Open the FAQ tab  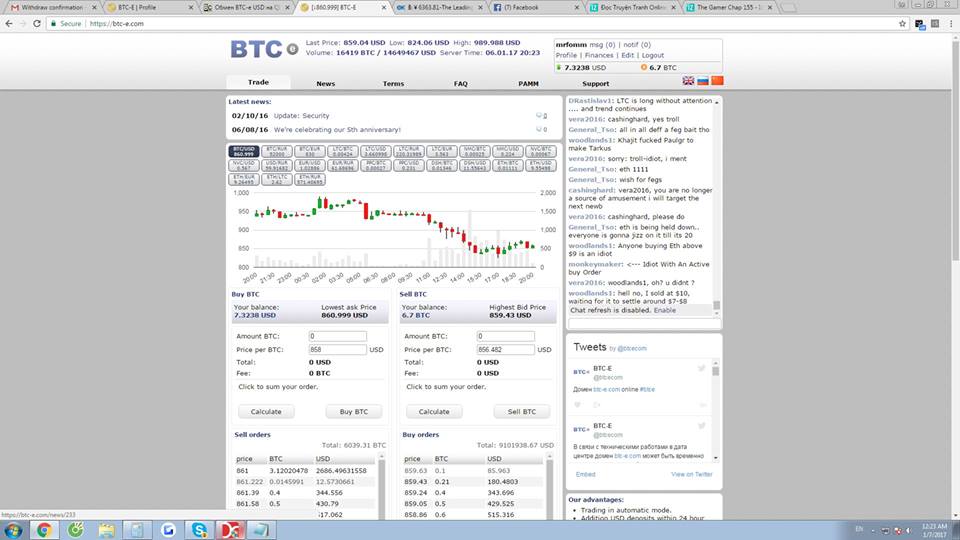pos(460,83)
